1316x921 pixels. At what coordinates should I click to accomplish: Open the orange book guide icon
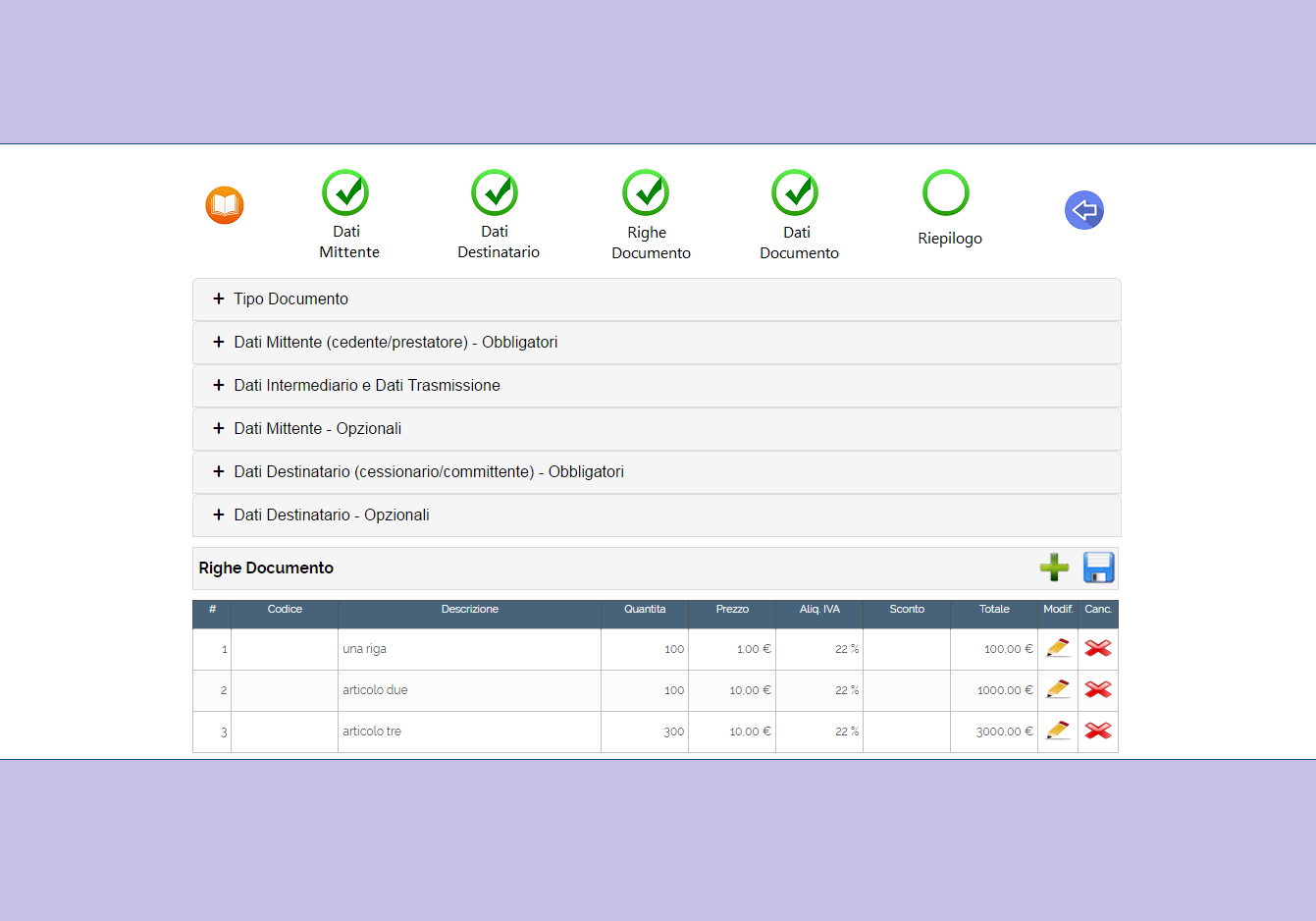coord(225,205)
